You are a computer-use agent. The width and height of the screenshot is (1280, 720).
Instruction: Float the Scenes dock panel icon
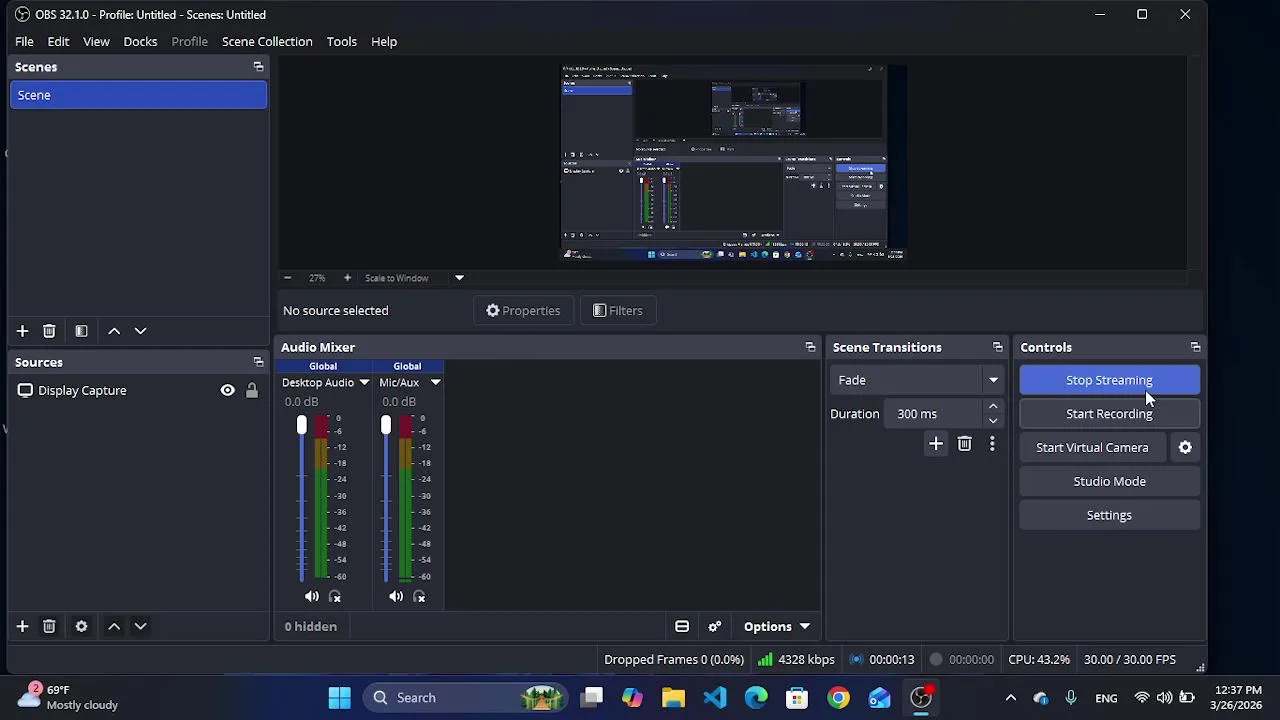point(258,67)
